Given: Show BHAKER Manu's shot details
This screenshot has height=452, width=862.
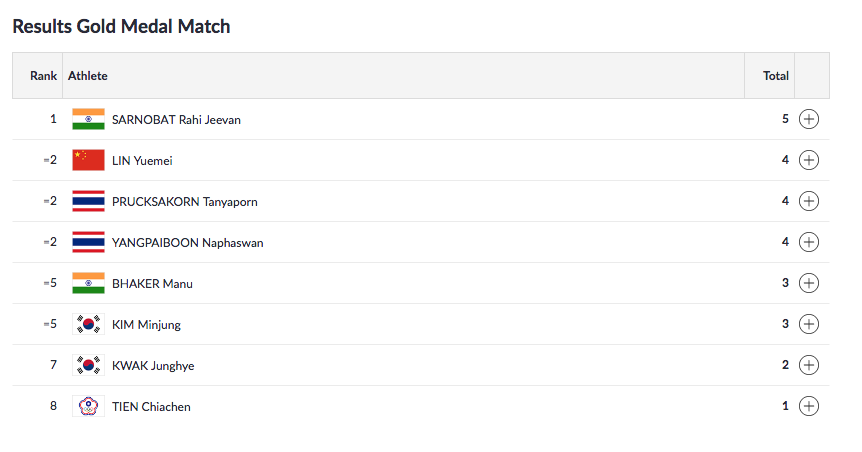Looking at the screenshot, I should (x=809, y=283).
